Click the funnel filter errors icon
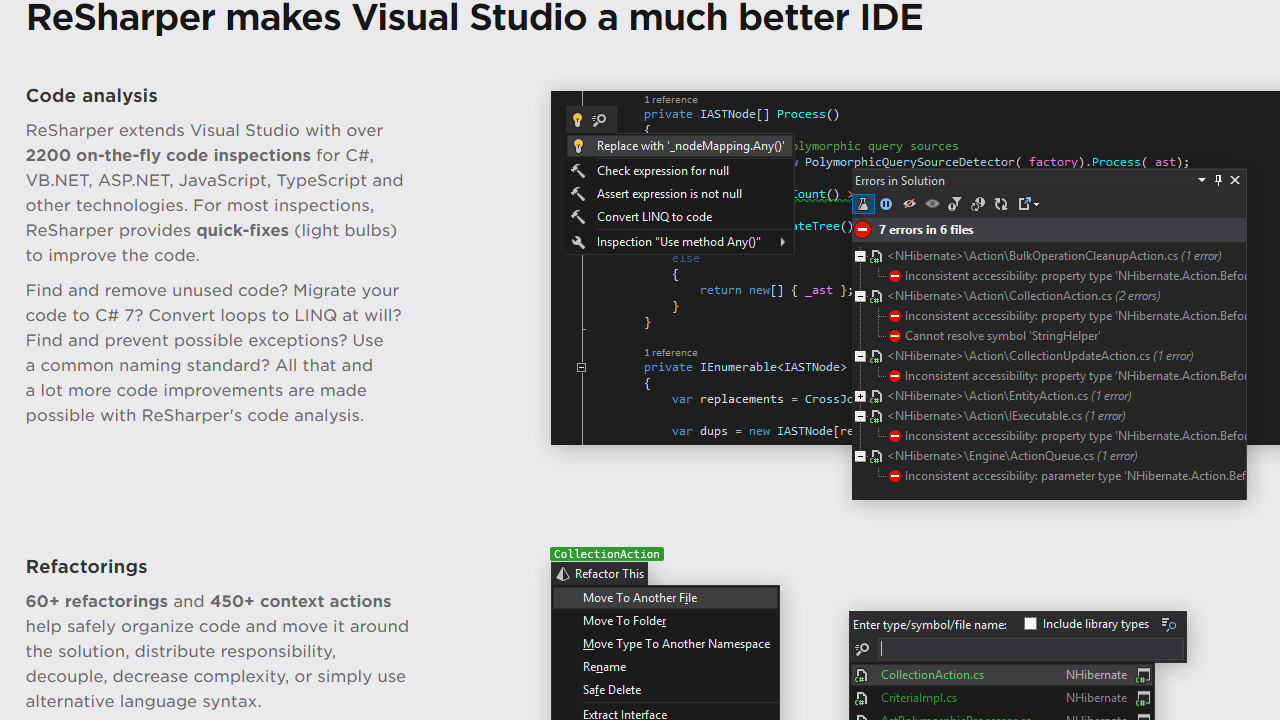This screenshot has height=720, width=1280. point(954,204)
